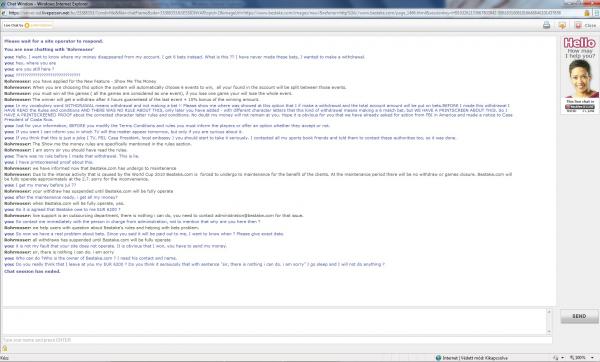Click the padlock icon in address bar
The image size is (600, 362).
point(587,13)
